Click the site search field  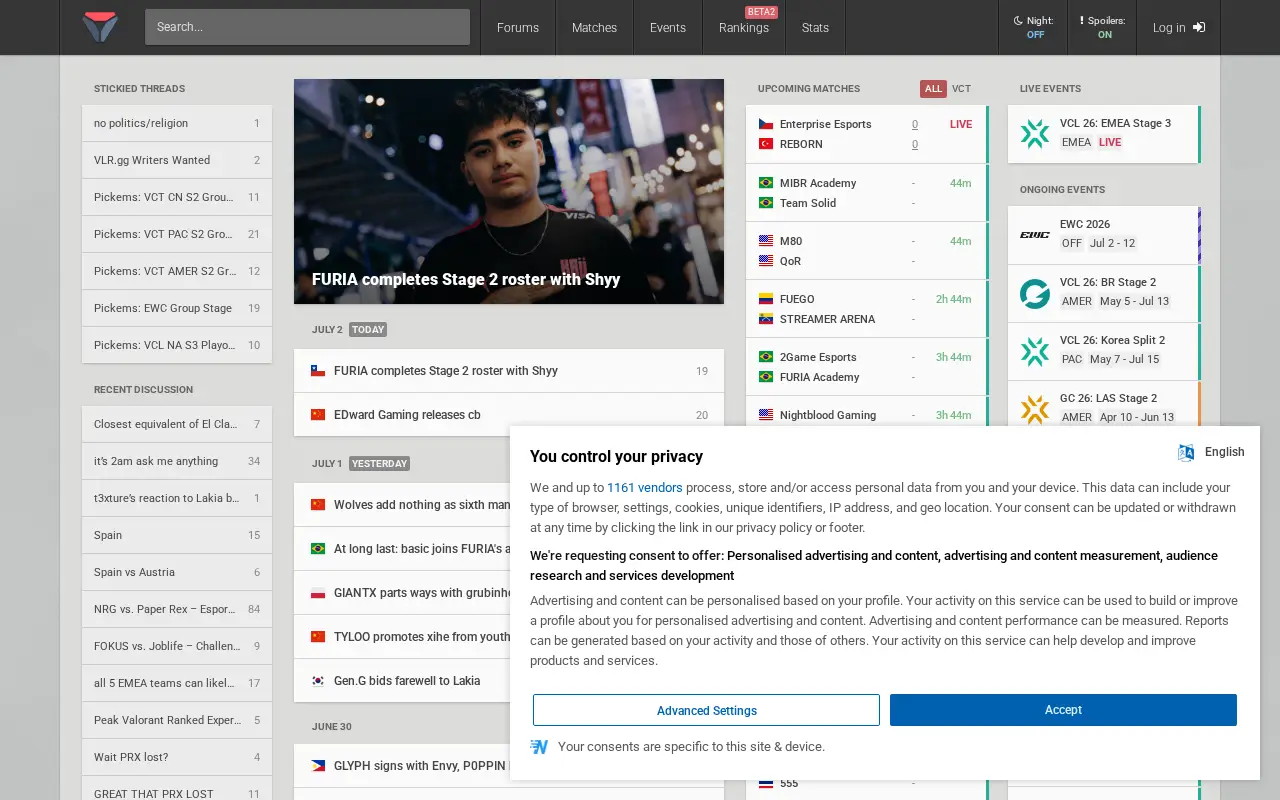point(307,27)
